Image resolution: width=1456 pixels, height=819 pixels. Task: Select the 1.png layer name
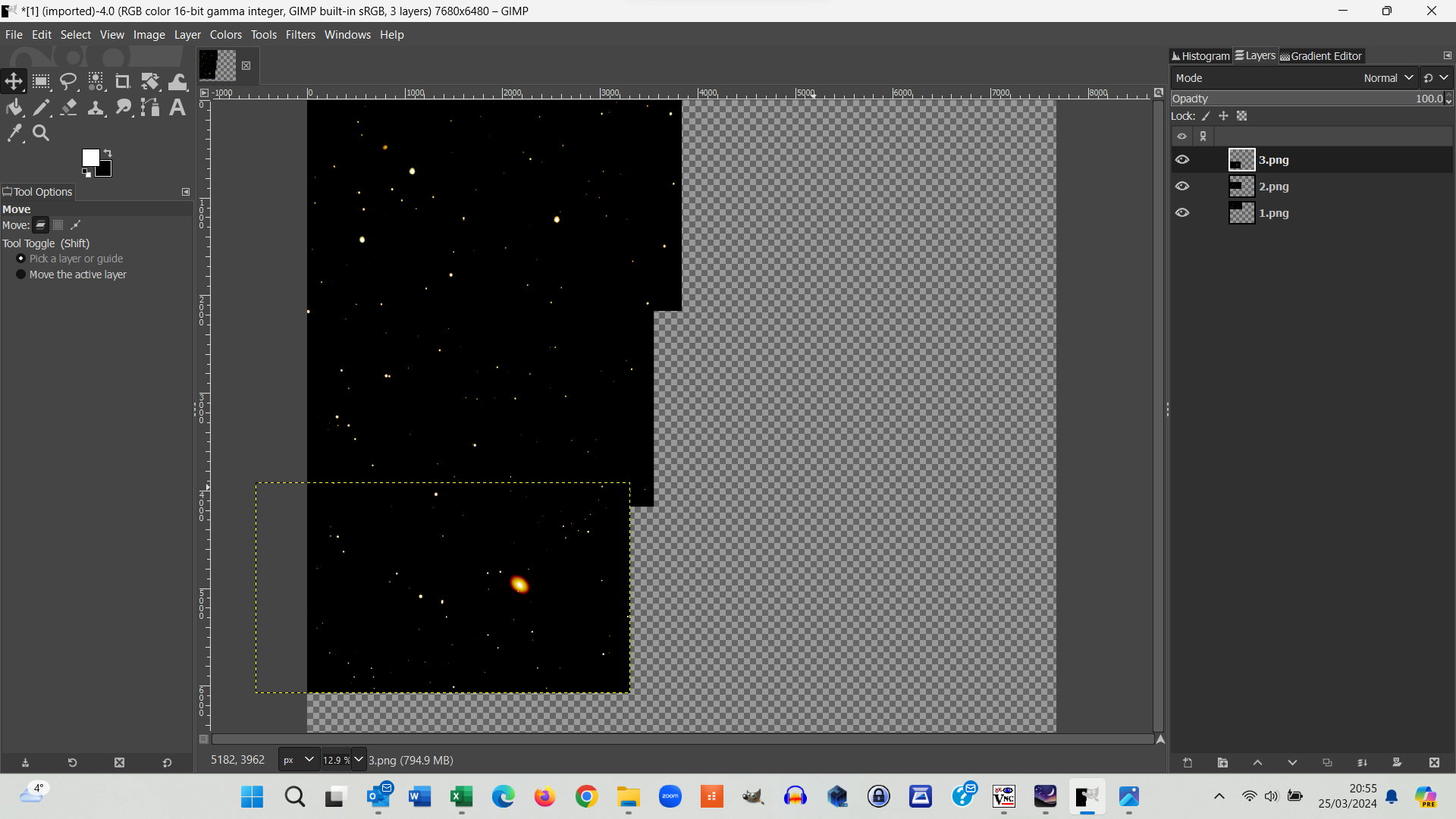(x=1274, y=213)
